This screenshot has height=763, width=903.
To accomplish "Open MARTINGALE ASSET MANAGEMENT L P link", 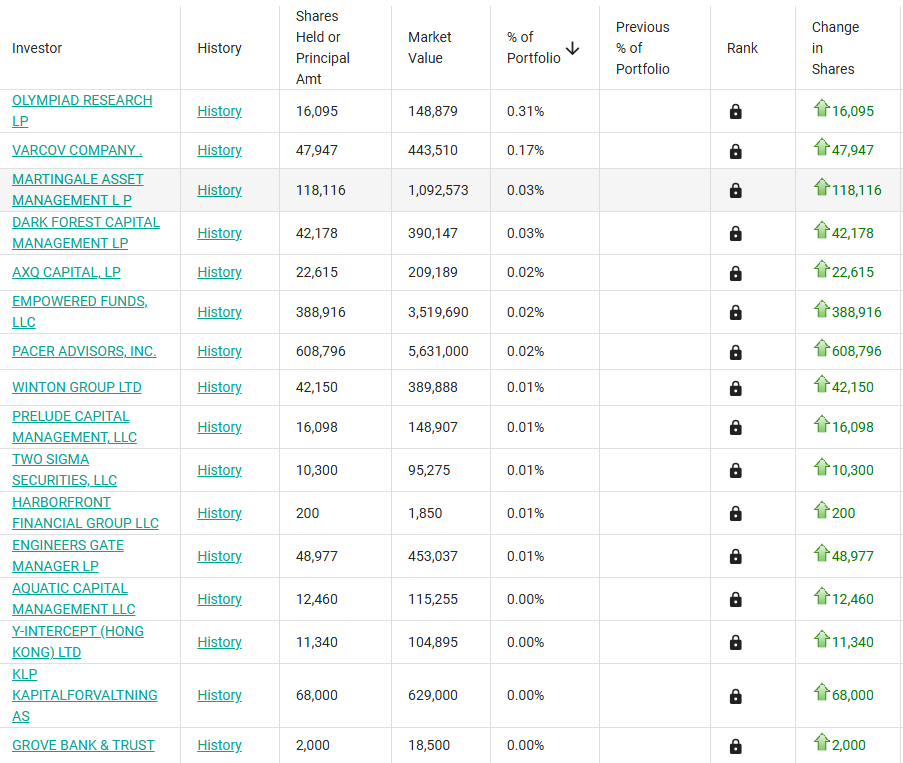I will click(78, 189).
